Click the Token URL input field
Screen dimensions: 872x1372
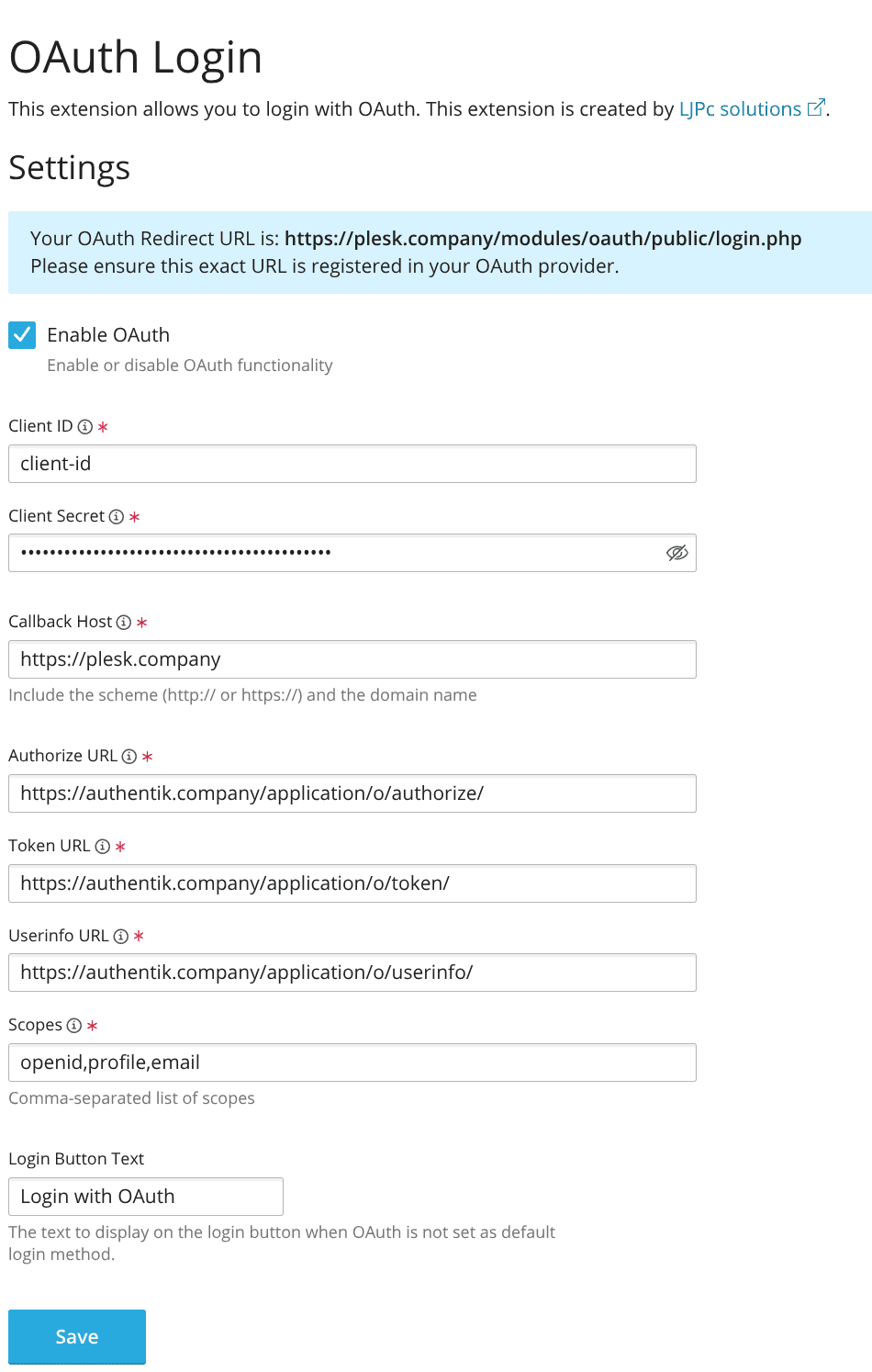352,883
